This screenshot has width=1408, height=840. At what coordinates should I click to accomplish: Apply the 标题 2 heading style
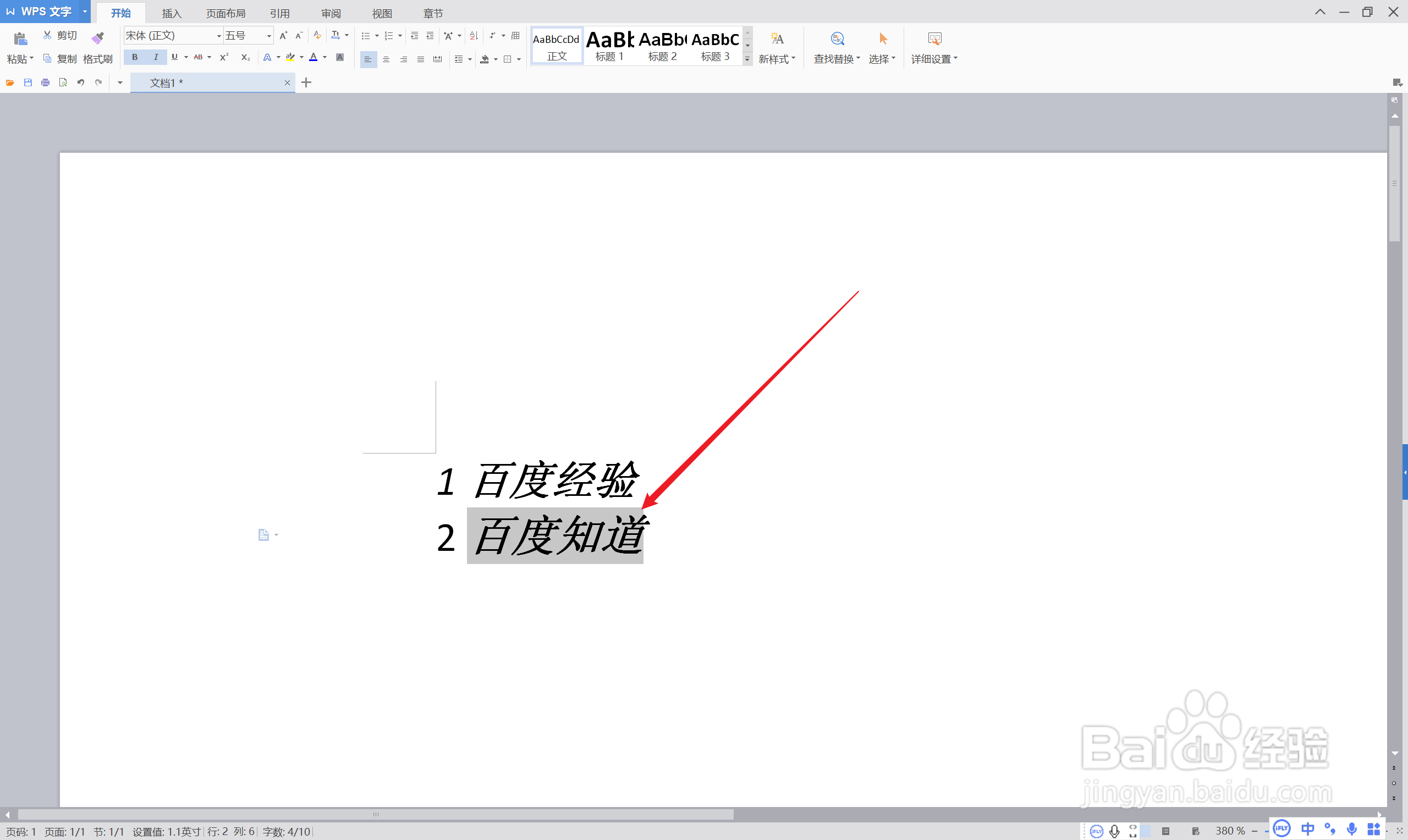click(662, 46)
